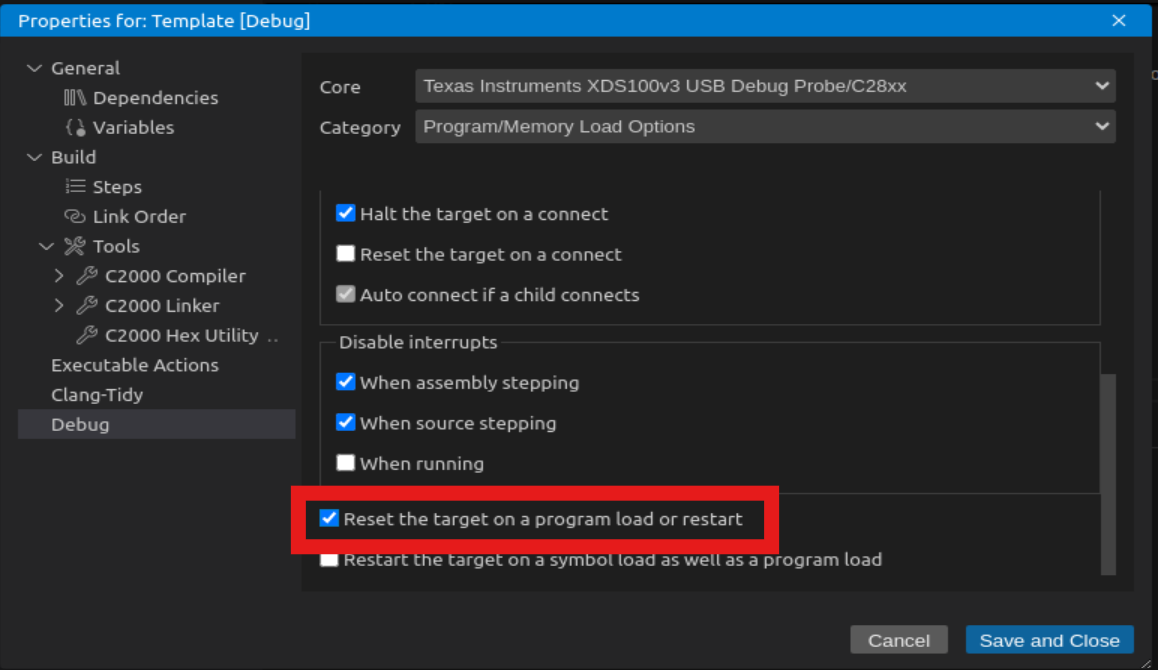Enable Restart the target on a symbol load
1158x670 pixels.
(329, 559)
